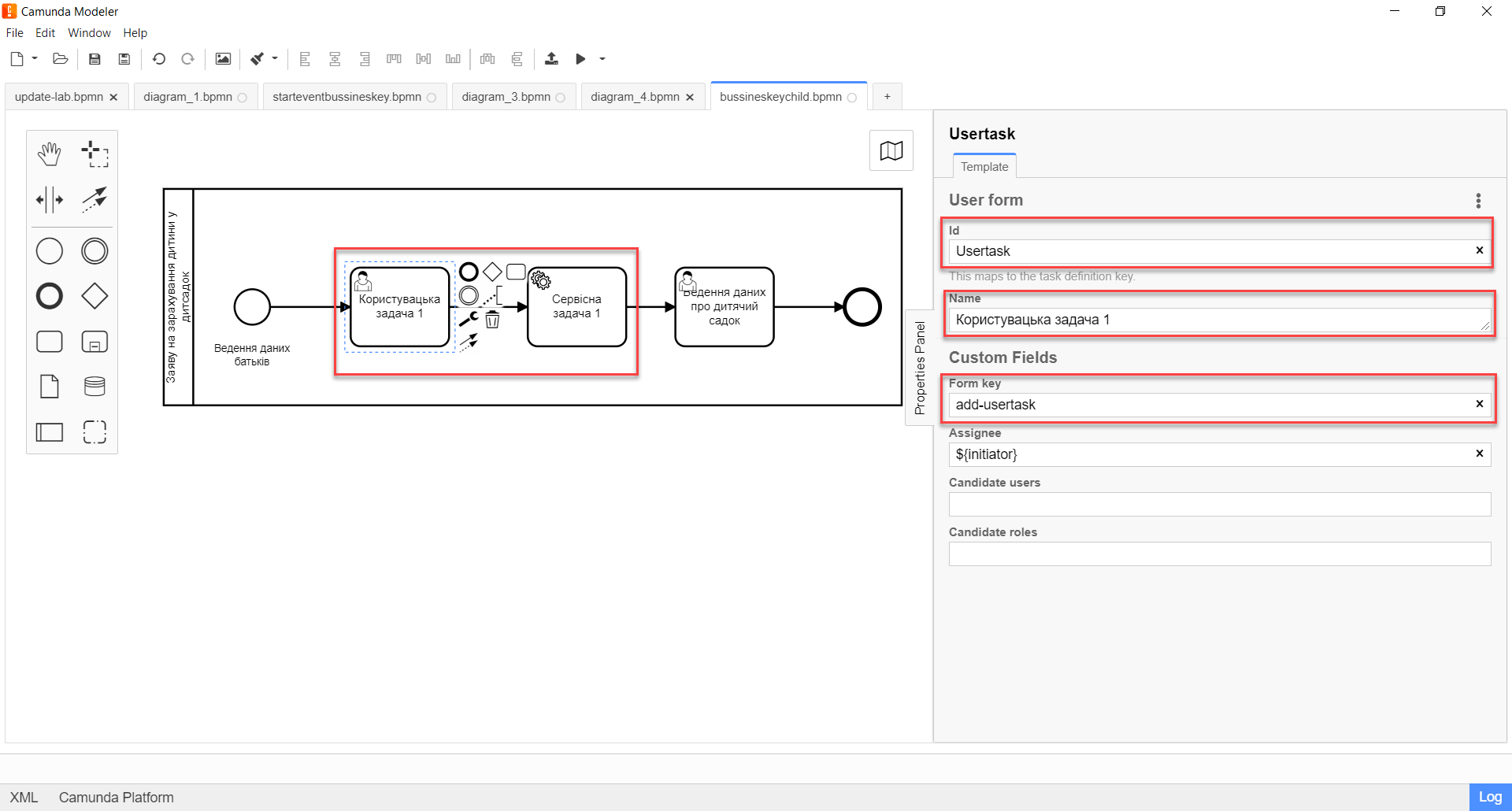Activate the global connect tool
Viewport: 1512px width, 811px height.
point(94,200)
